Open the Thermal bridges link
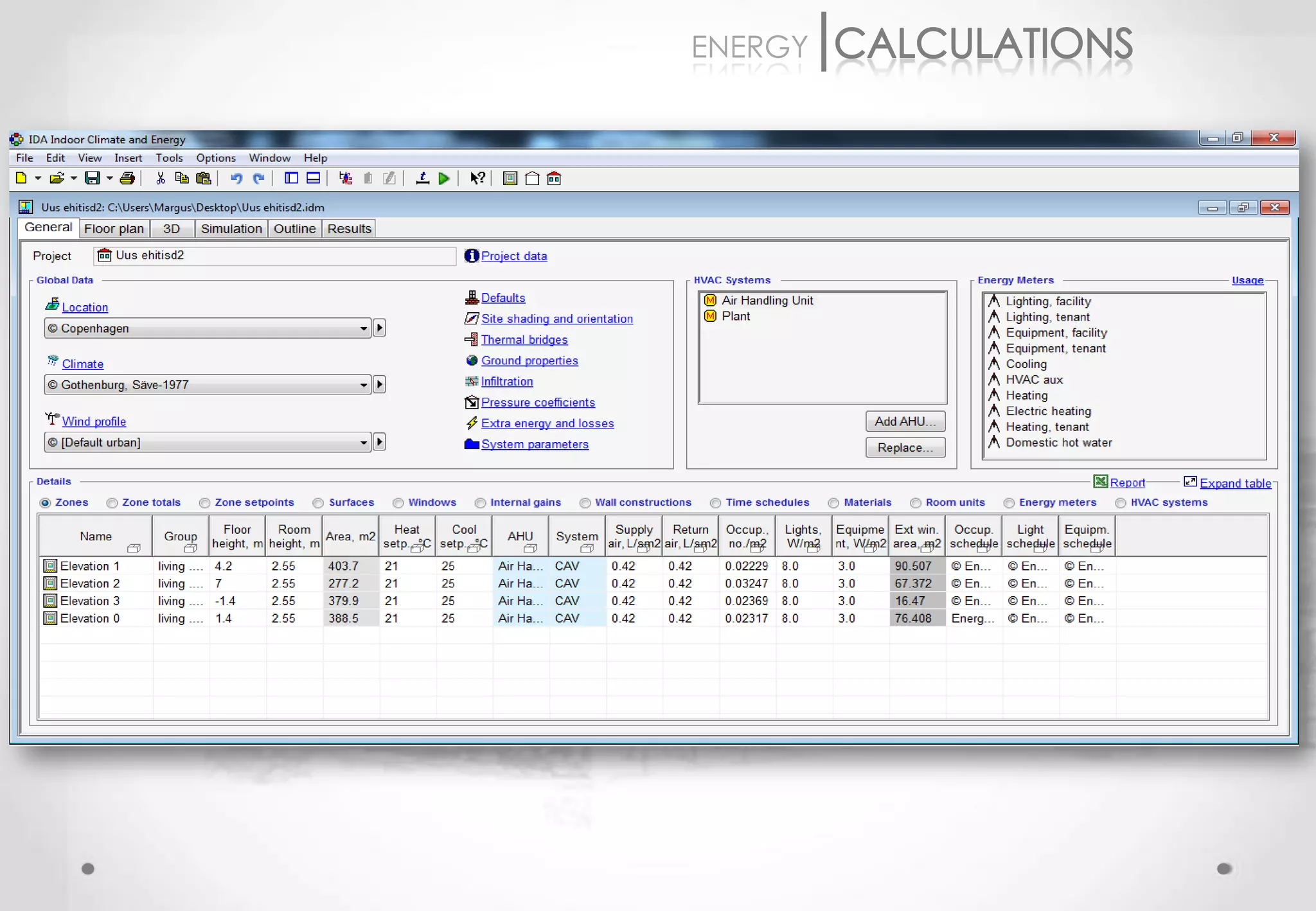This screenshot has height=911, width=1316. pyautogui.click(x=524, y=340)
